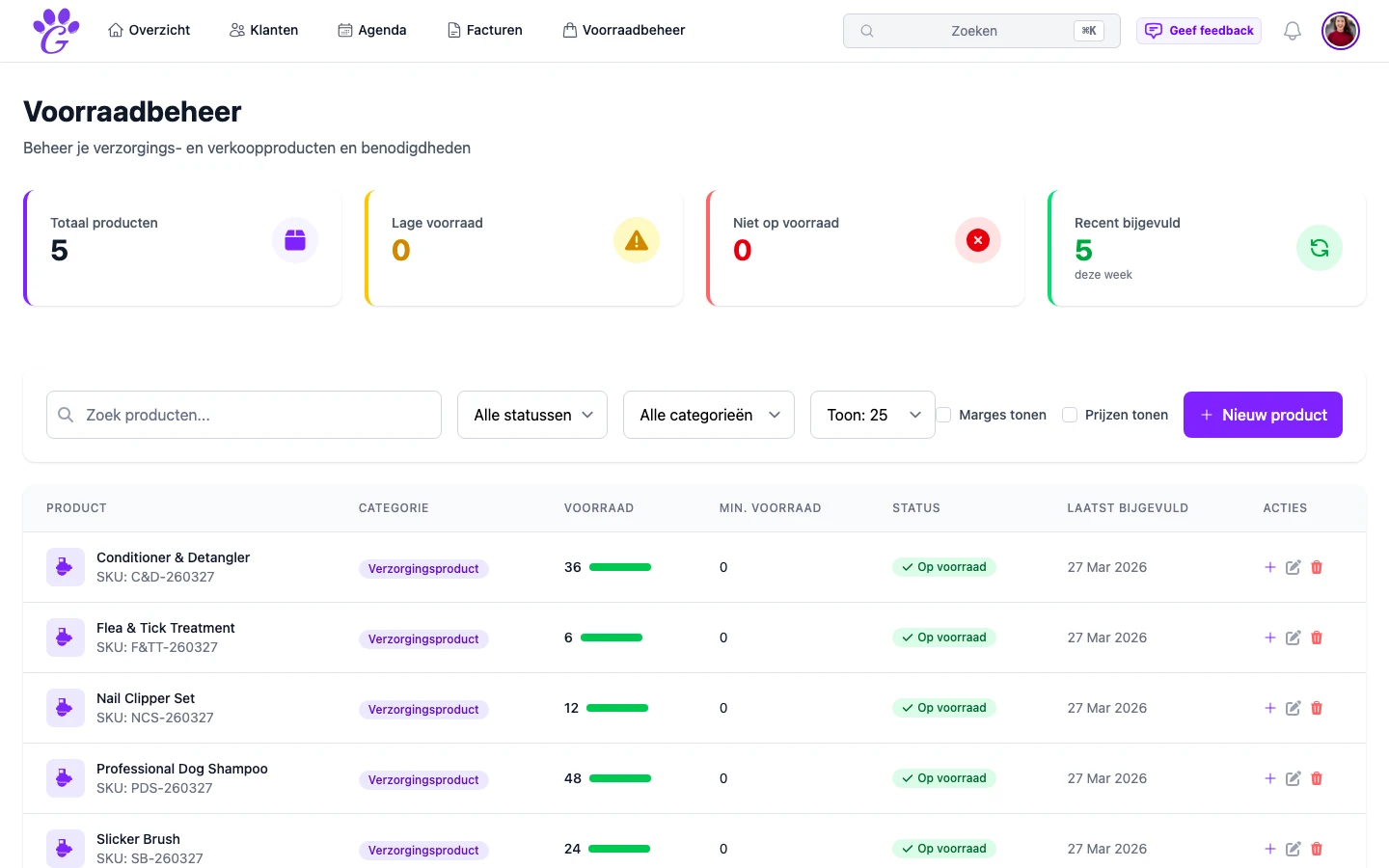
Task: Enable the Prijzen tonen checkbox
Action: click(x=1070, y=415)
